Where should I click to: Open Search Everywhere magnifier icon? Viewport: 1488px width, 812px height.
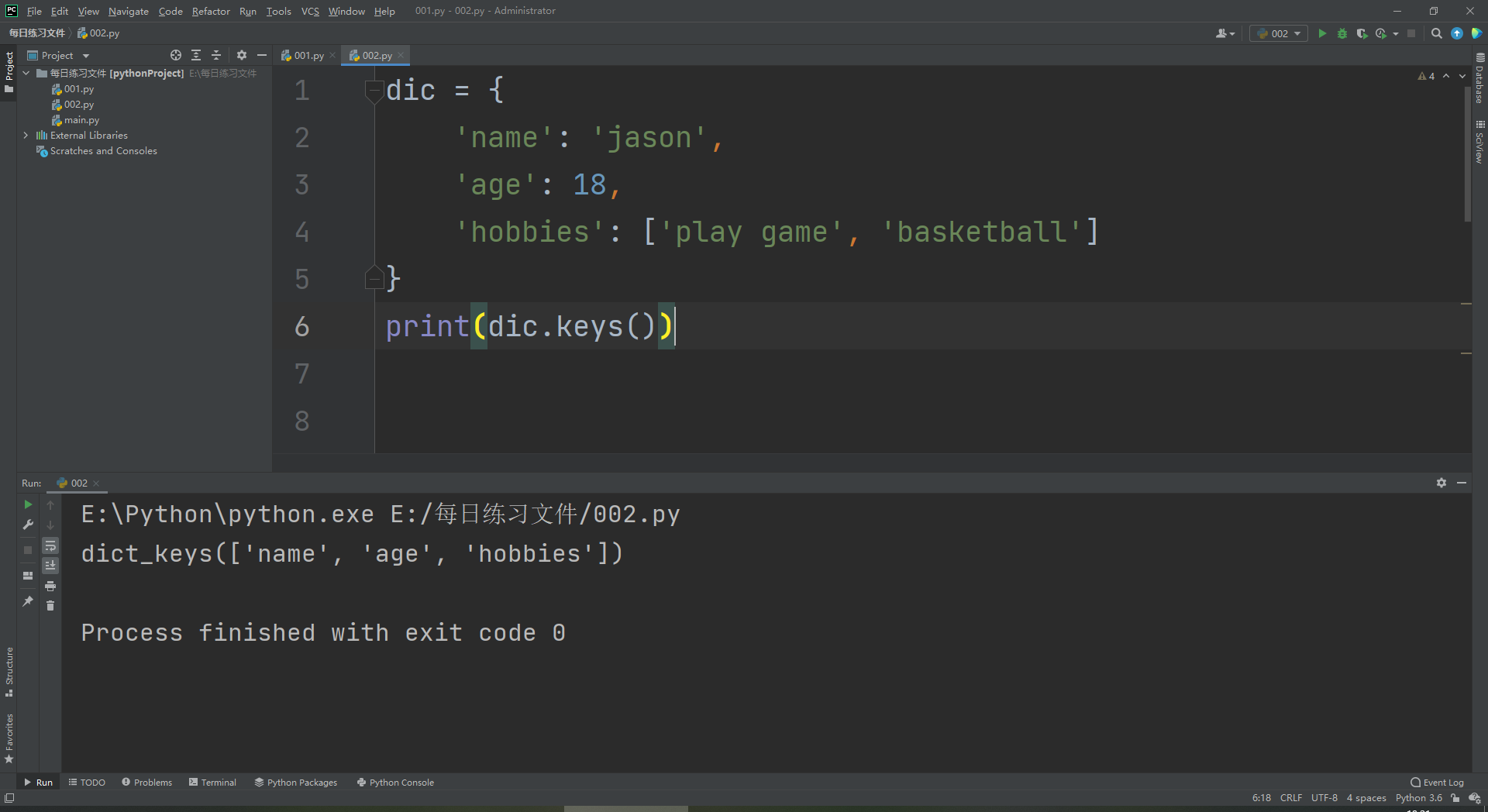click(x=1436, y=33)
